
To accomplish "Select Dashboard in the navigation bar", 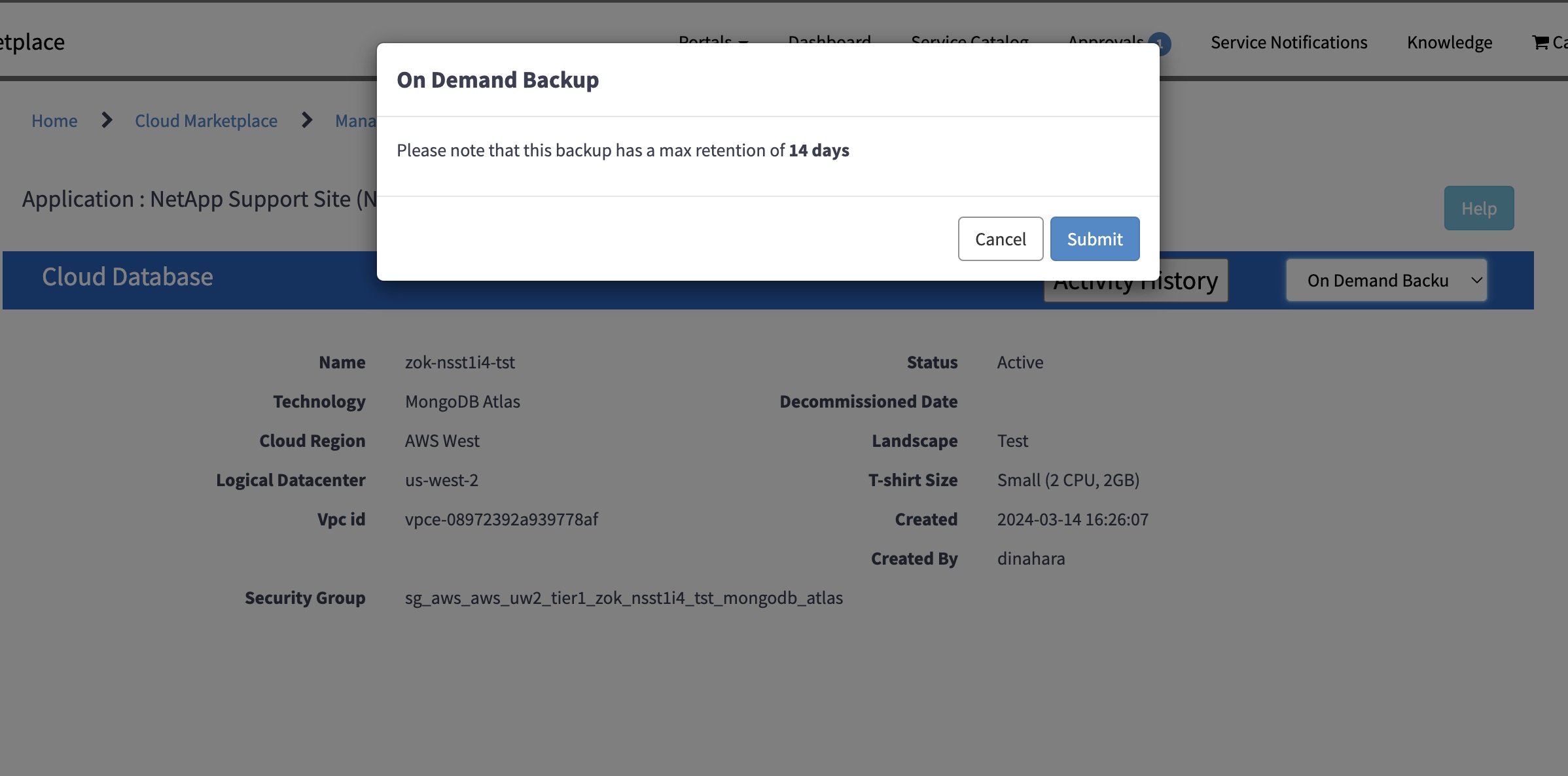I will [x=829, y=42].
